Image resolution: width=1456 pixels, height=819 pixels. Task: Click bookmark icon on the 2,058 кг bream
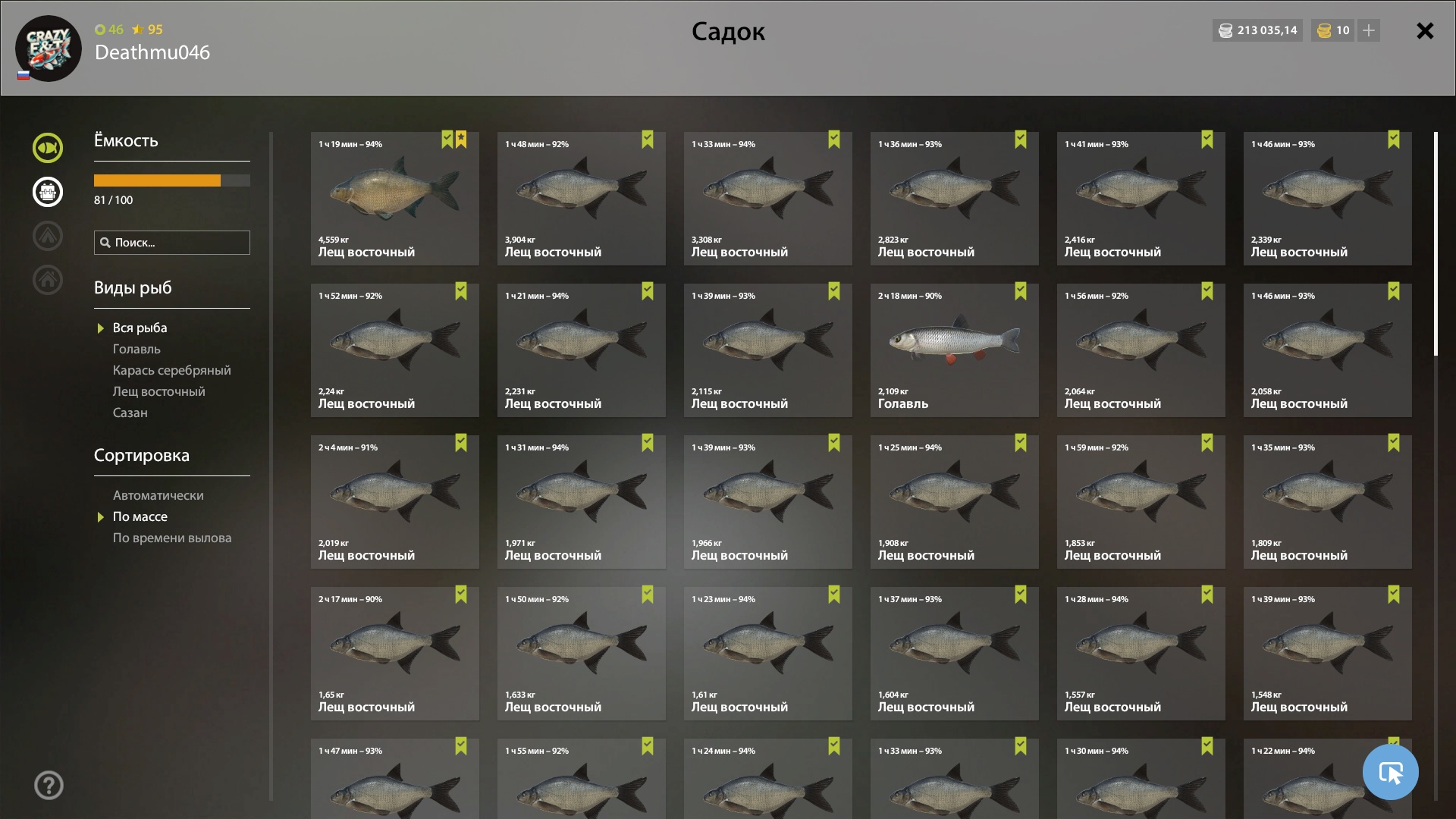pyautogui.click(x=1394, y=291)
